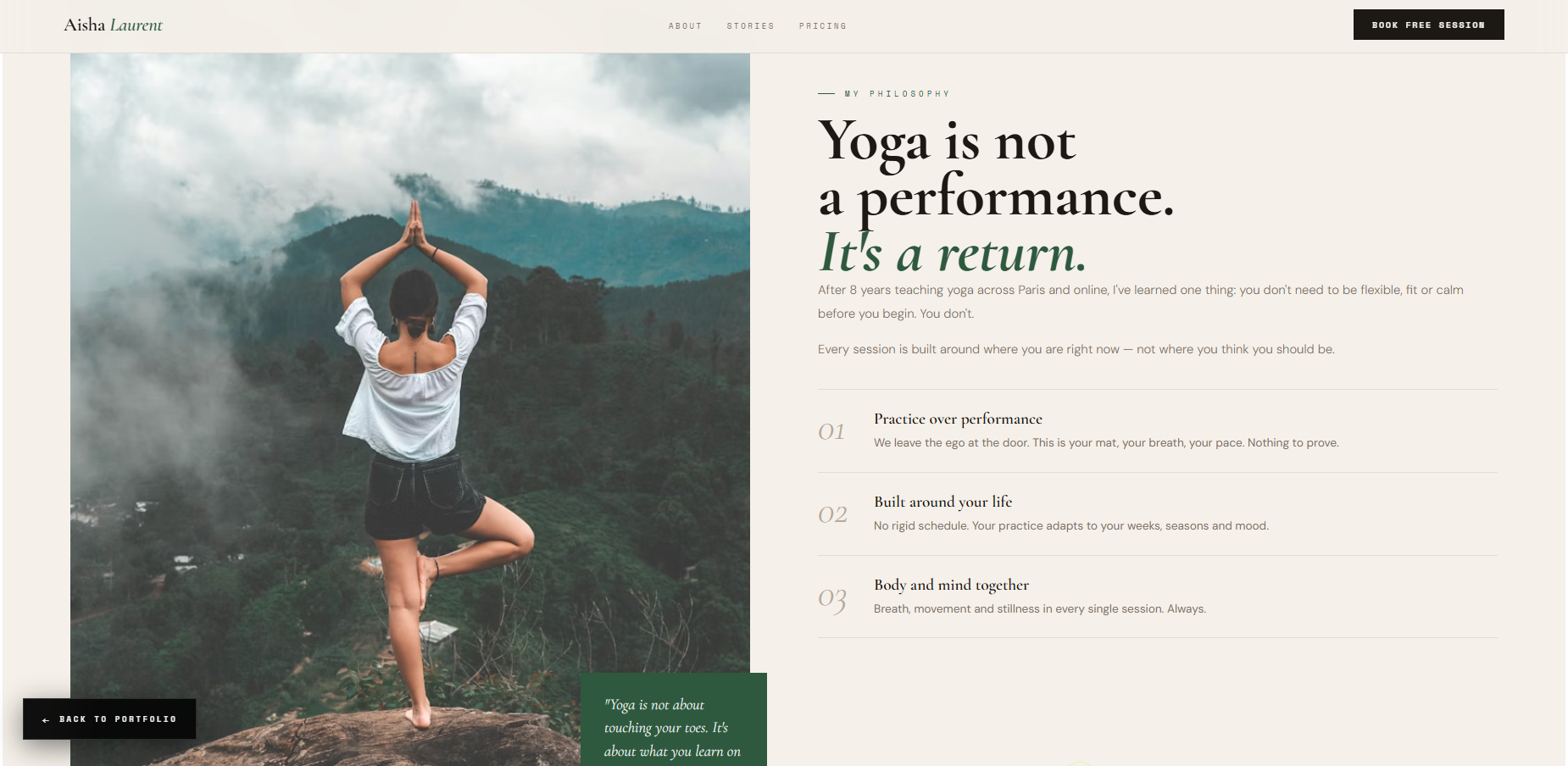Click the My Philosophy label
1568x766 pixels.
897,94
